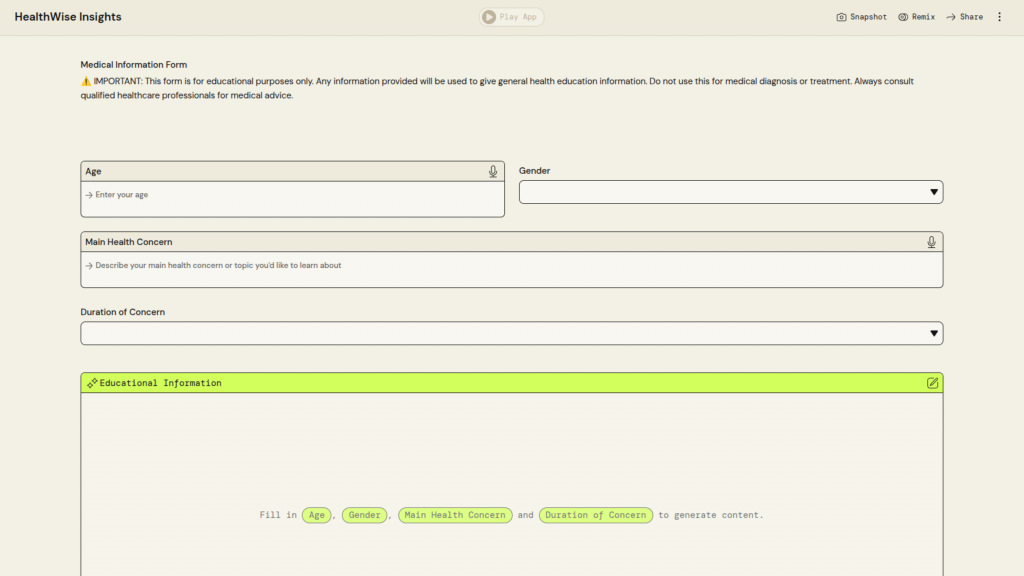Click the green Main Health Concern chip
This screenshot has width=1024, height=576.
(455, 515)
